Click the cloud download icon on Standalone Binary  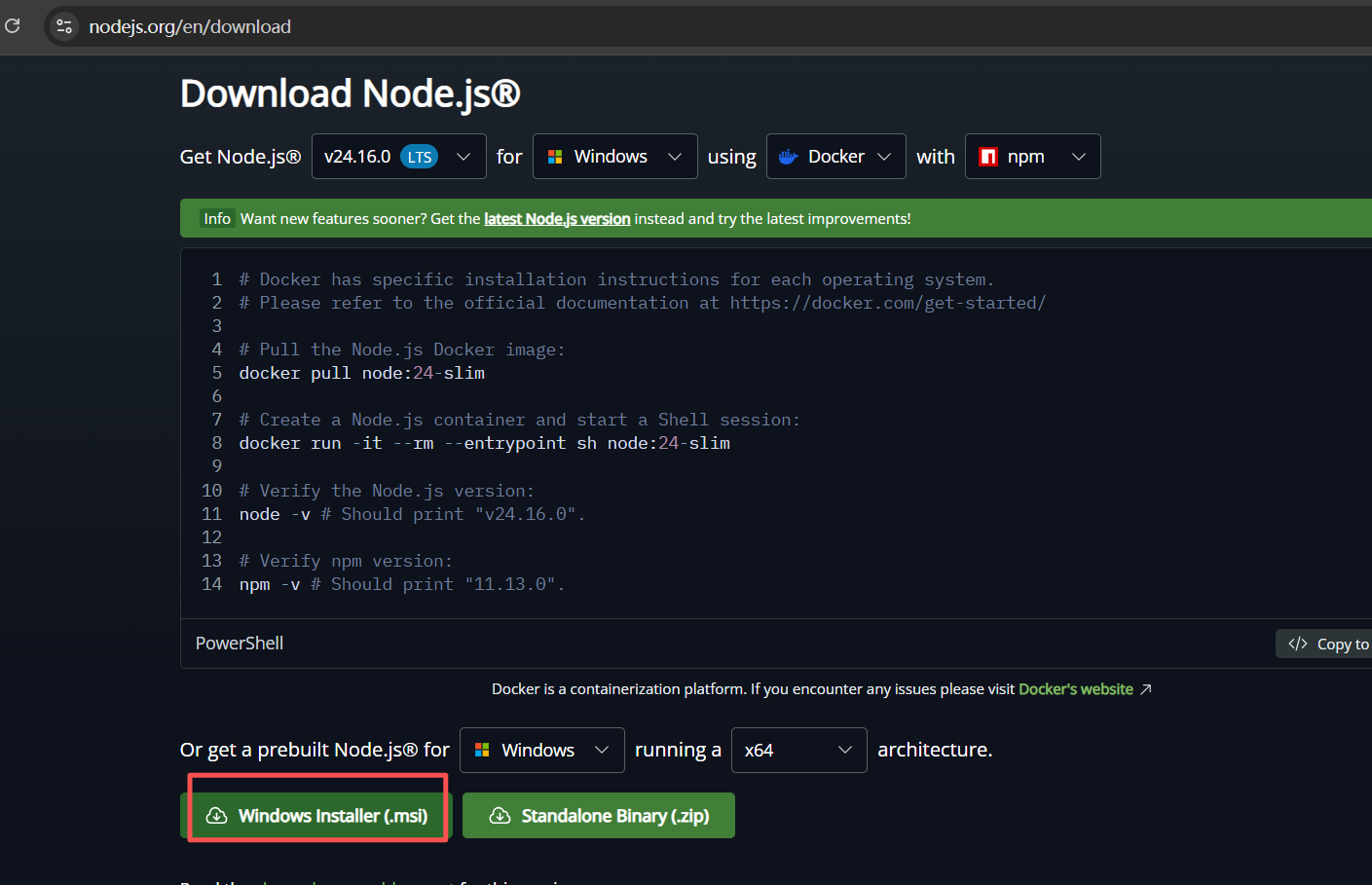500,816
